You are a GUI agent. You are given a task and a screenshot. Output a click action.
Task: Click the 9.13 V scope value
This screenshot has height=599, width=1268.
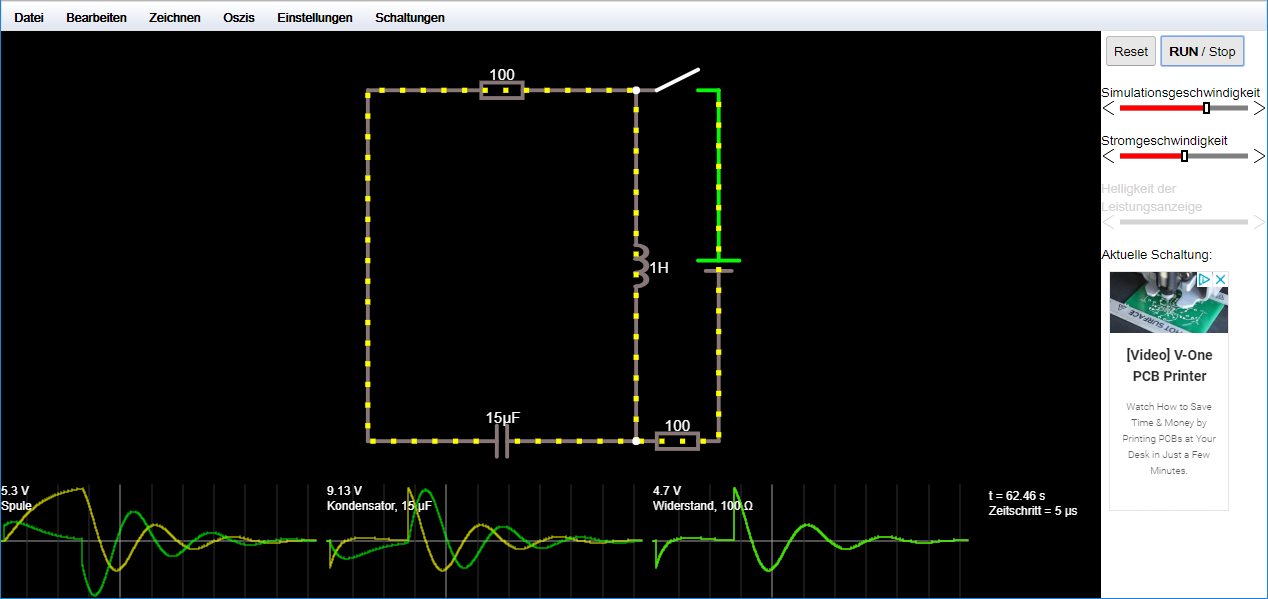344,491
